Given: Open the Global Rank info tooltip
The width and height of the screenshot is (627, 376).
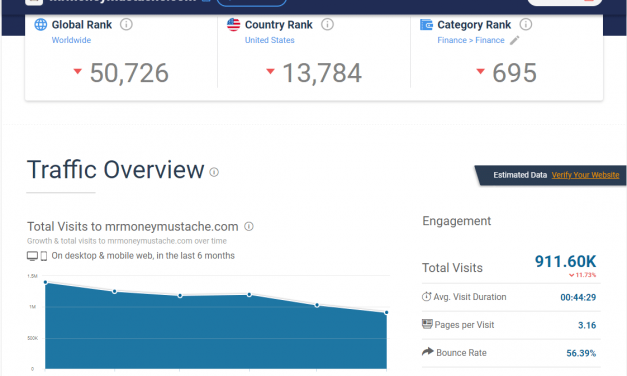Looking at the screenshot, I should [x=126, y=24].
